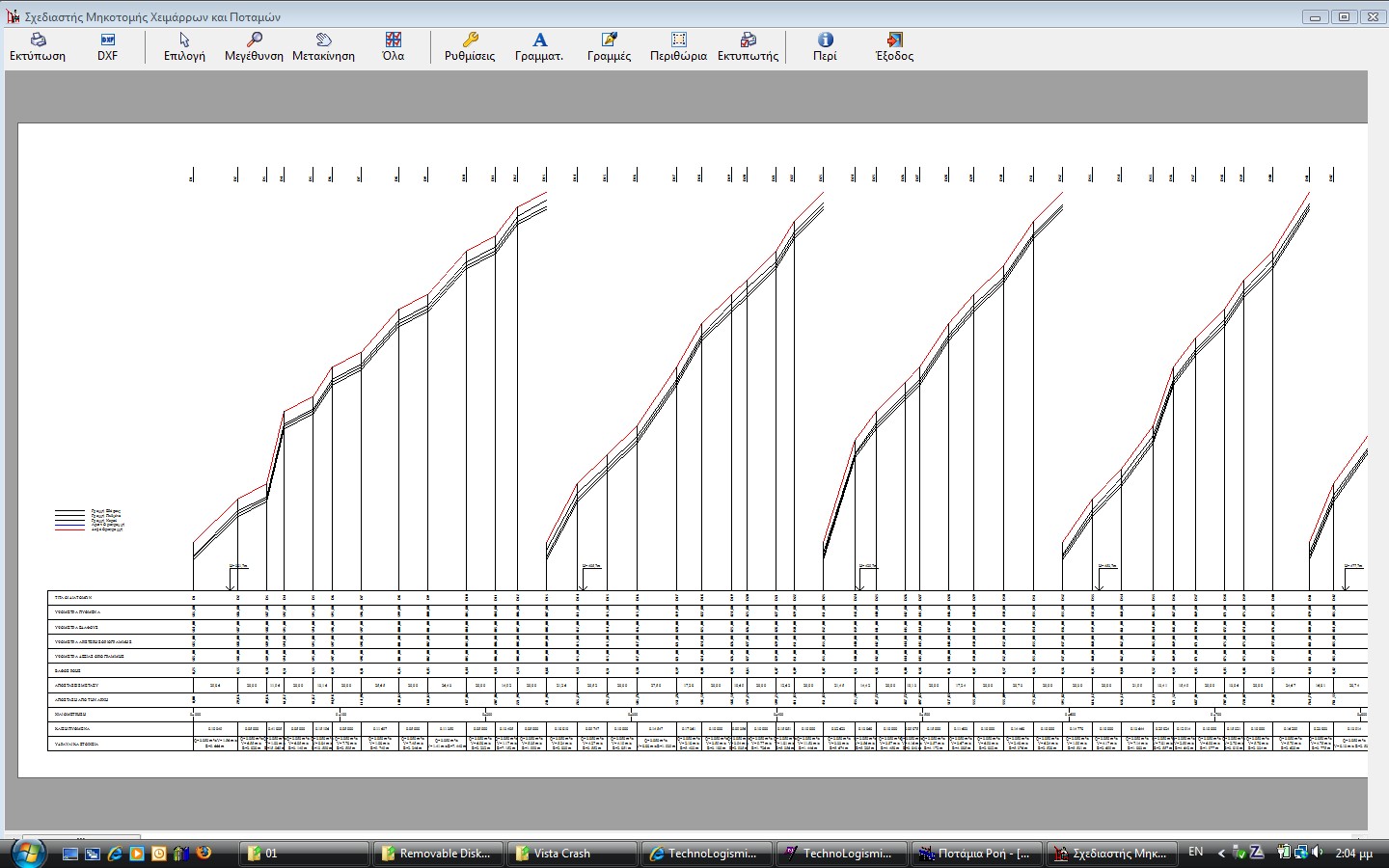Image resolution: width=1389 pixels, height=868 pixels.
Task: Activate the Μεγέθυνση zoom tool
Action: 254,46
